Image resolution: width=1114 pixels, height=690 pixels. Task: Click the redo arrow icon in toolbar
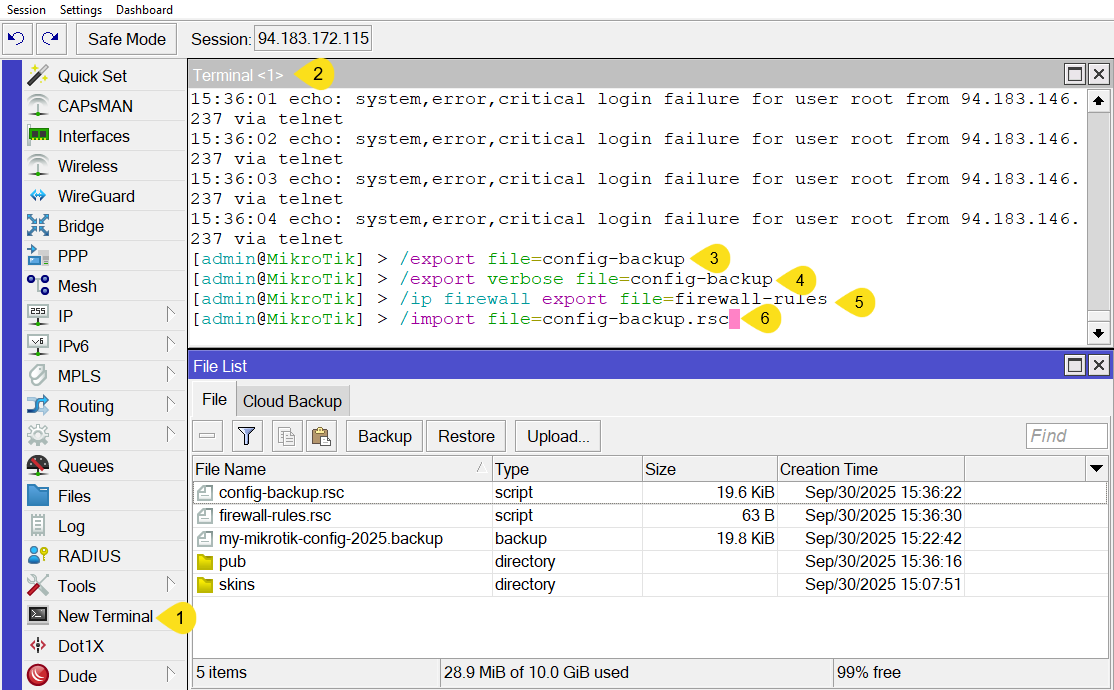click(50, 39)
